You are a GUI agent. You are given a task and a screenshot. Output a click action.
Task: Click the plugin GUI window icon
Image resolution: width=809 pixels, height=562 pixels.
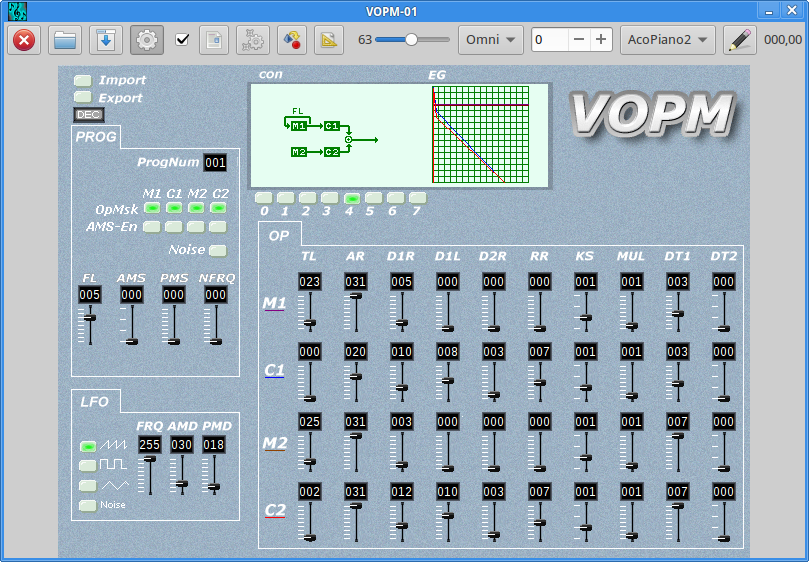[214, 40]
